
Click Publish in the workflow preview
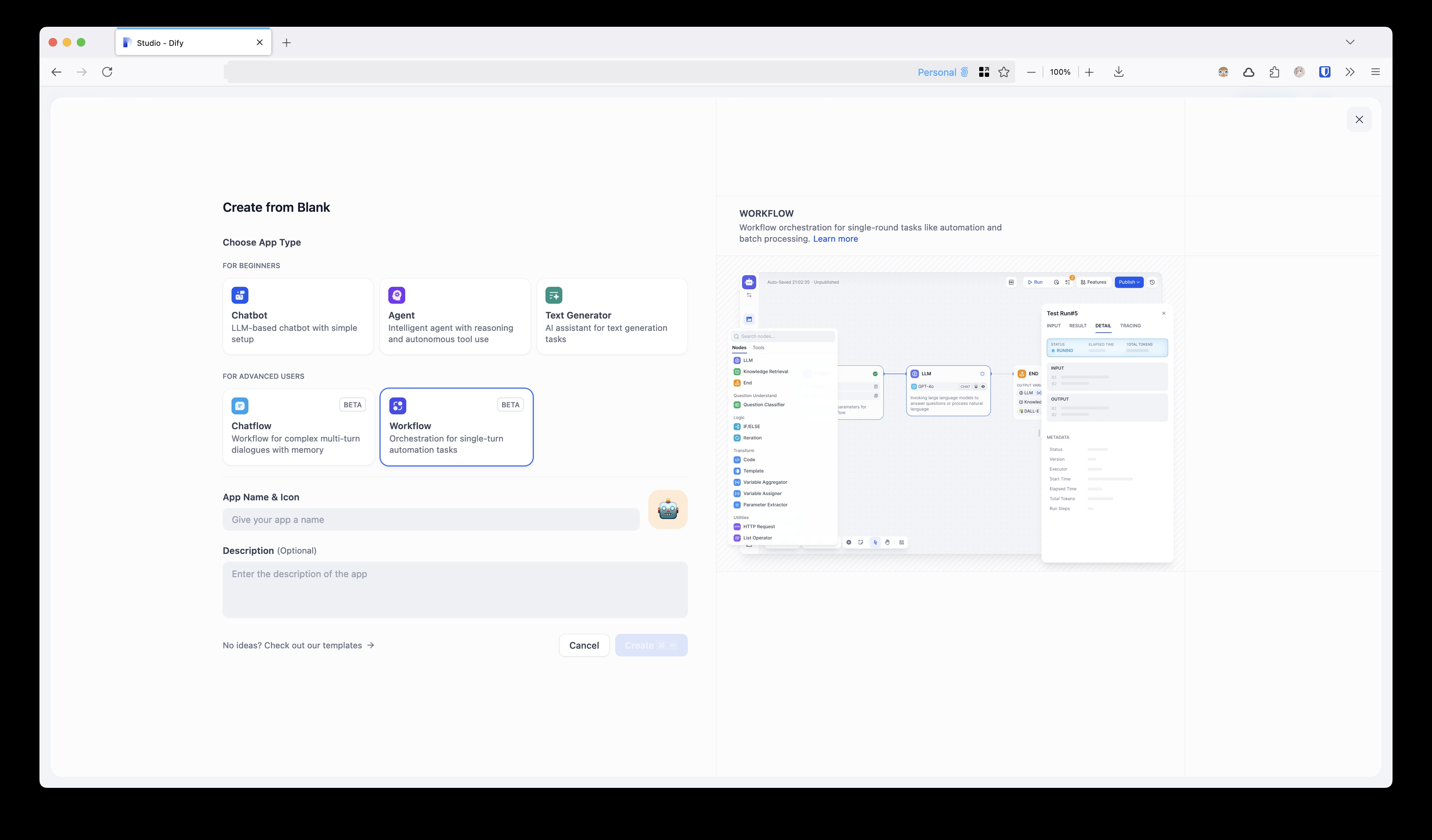click(1129, 282)
